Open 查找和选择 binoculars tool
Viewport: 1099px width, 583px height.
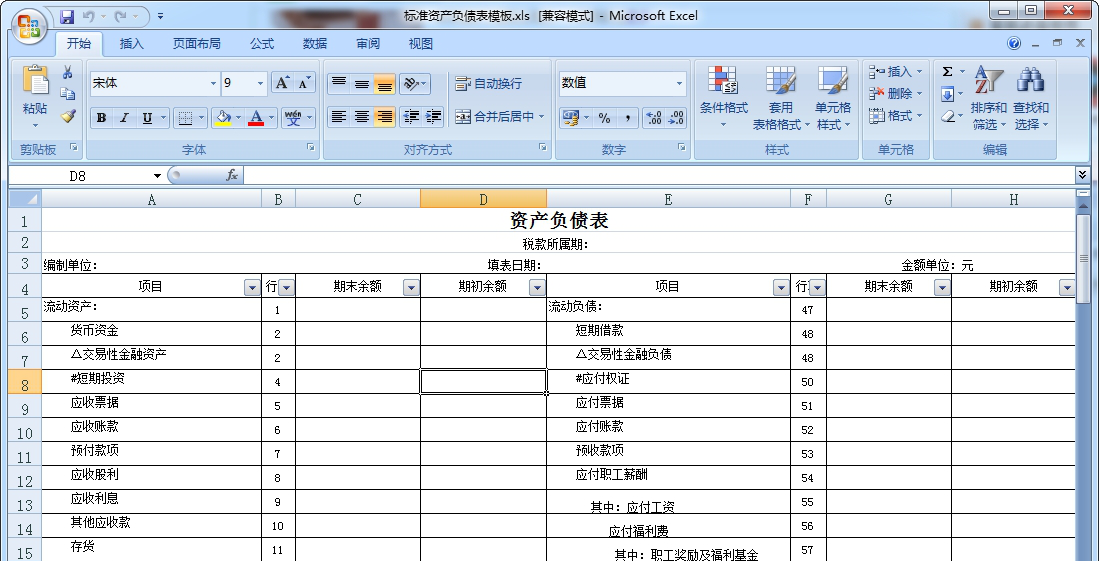[x=1030, y=98]
